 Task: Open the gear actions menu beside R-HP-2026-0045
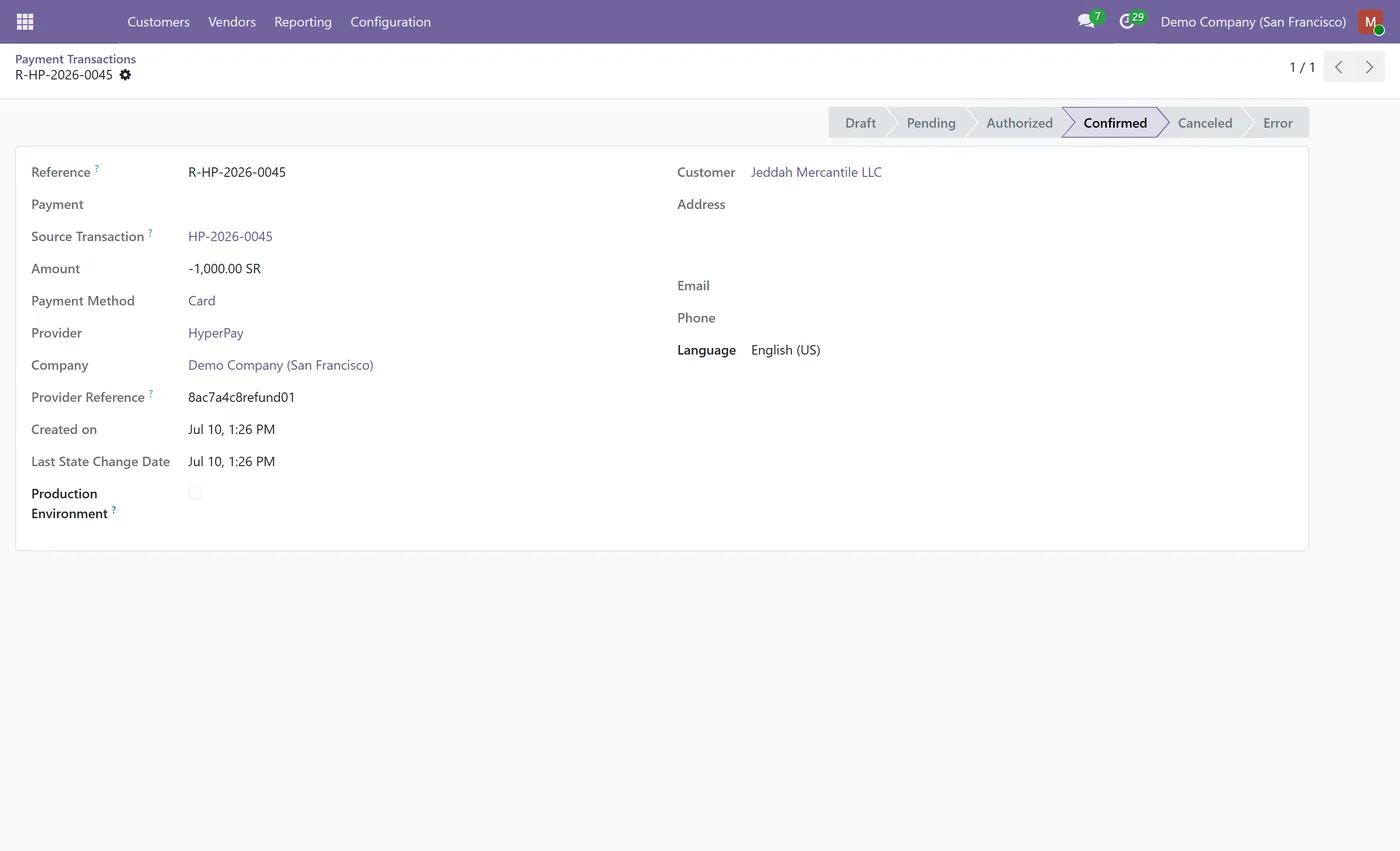[x=125, y=75]
